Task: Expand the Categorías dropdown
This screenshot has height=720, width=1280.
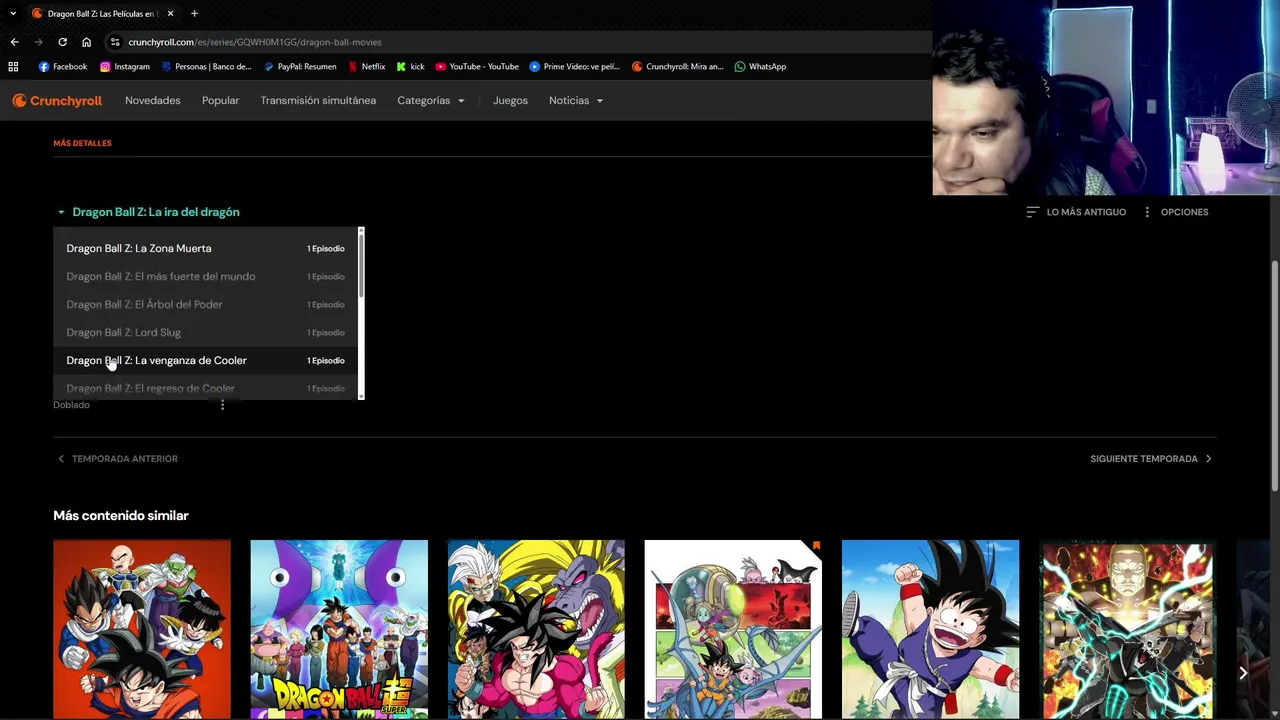Action: 431,101
